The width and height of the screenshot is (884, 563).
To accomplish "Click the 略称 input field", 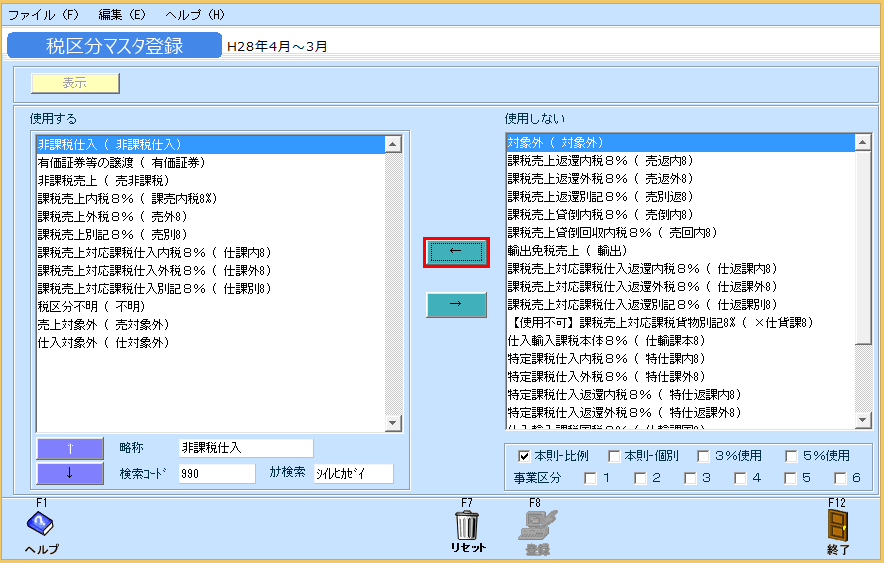I will tap(246, 448).
